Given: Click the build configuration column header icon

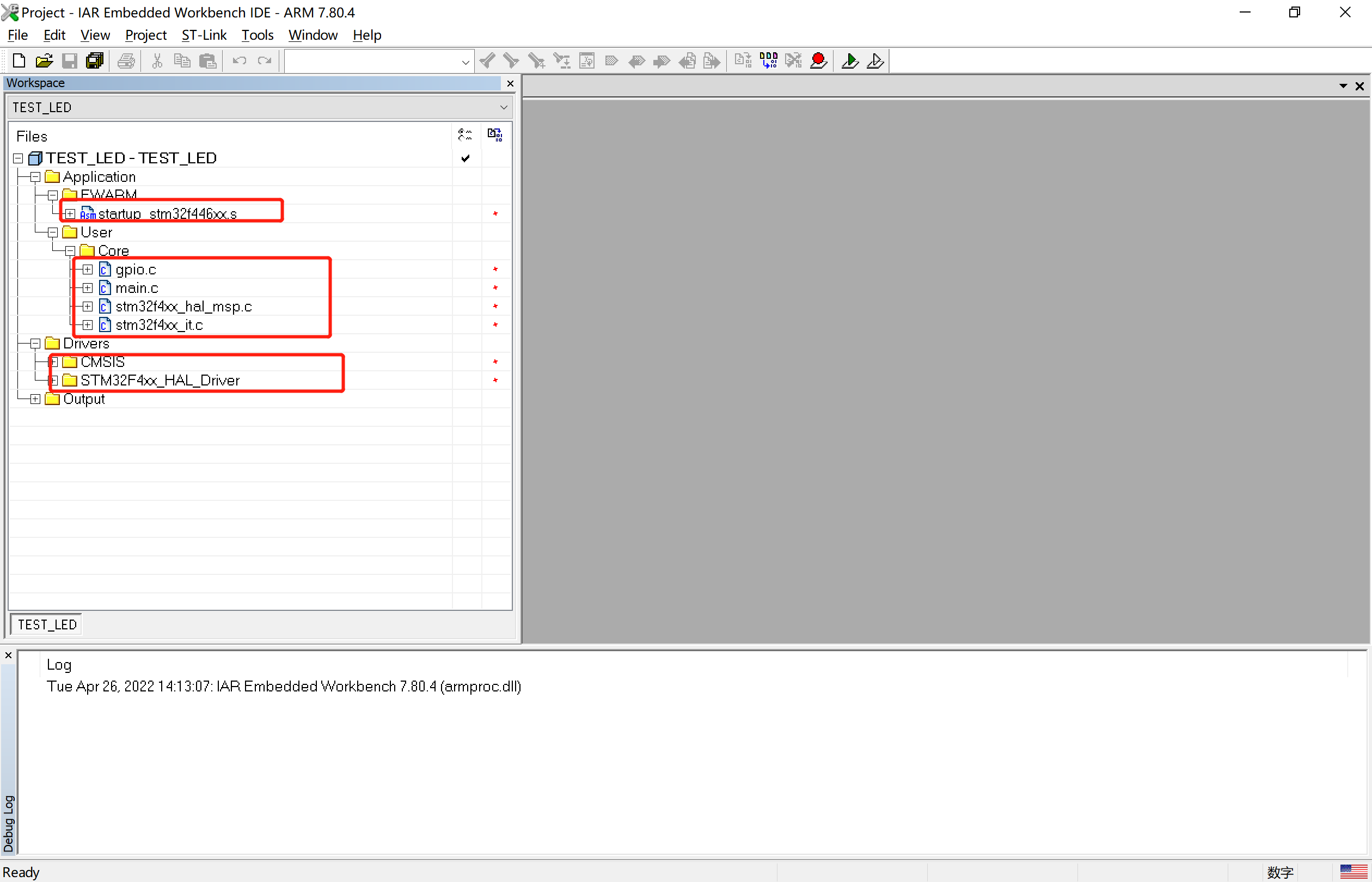Looking at the screenshot, I should (x=495, y=135).
